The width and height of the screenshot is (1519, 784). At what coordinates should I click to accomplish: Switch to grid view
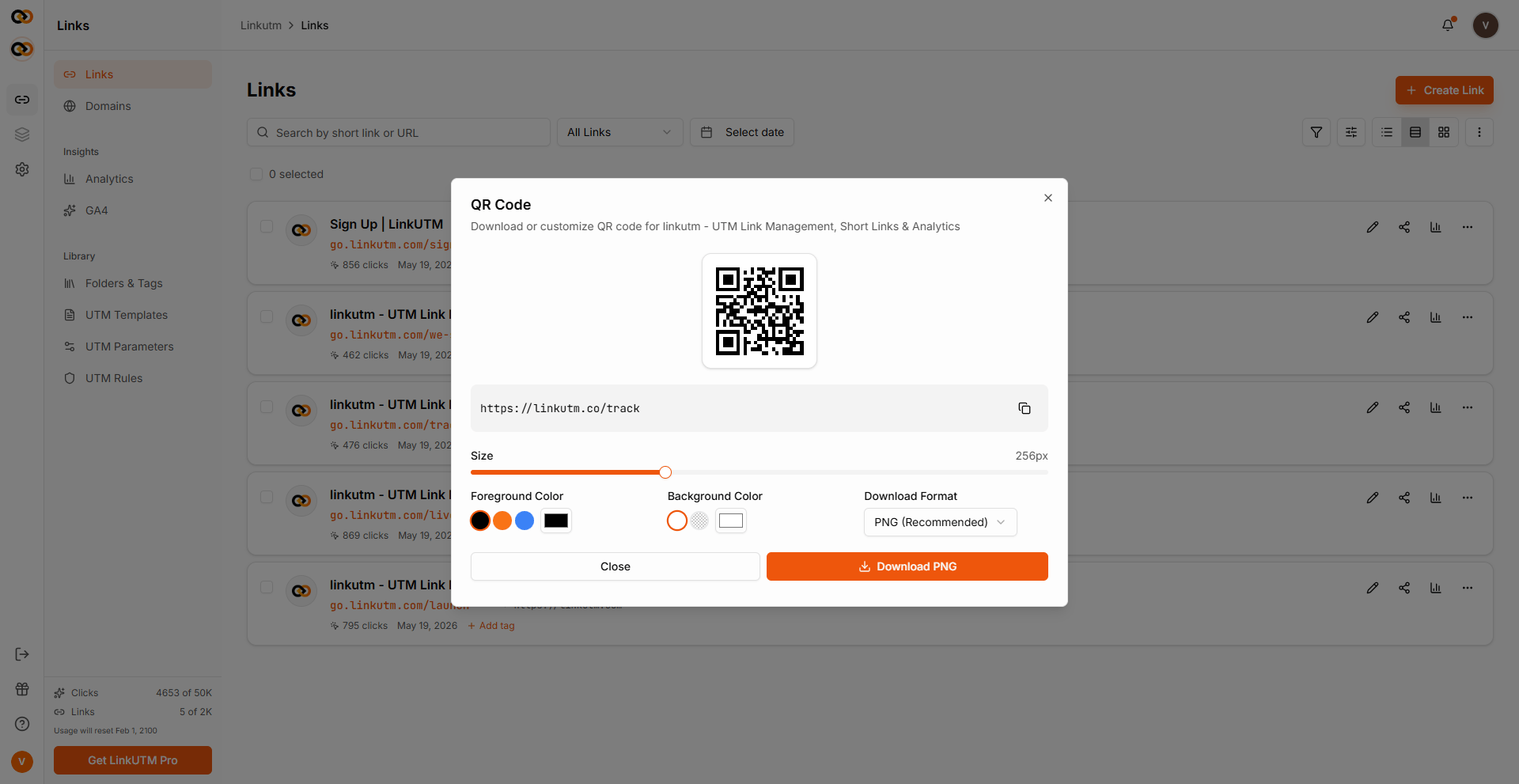coord(1444,132)
